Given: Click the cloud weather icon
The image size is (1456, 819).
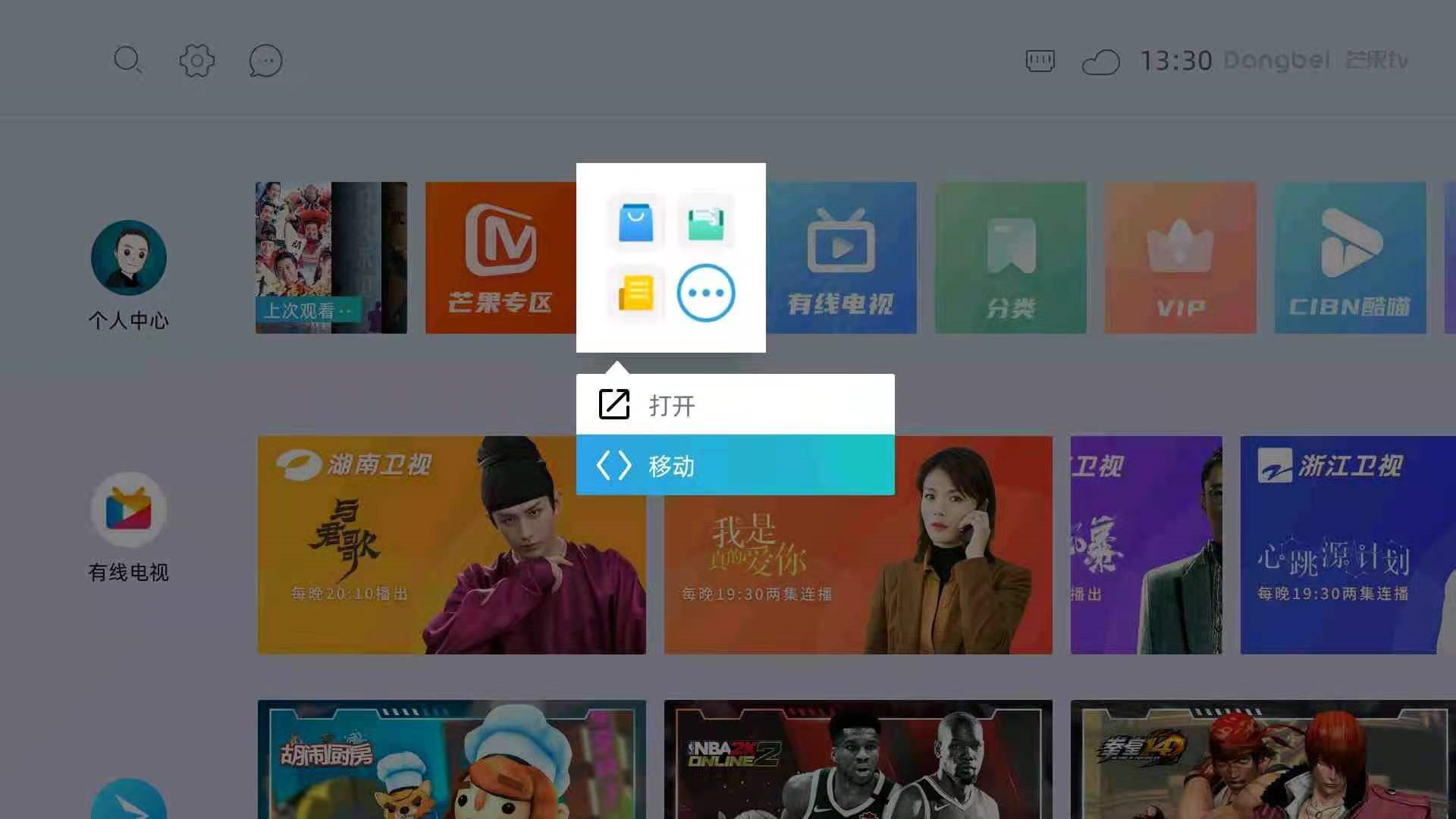Looking at the screenshot, I should pos(1100,61).
